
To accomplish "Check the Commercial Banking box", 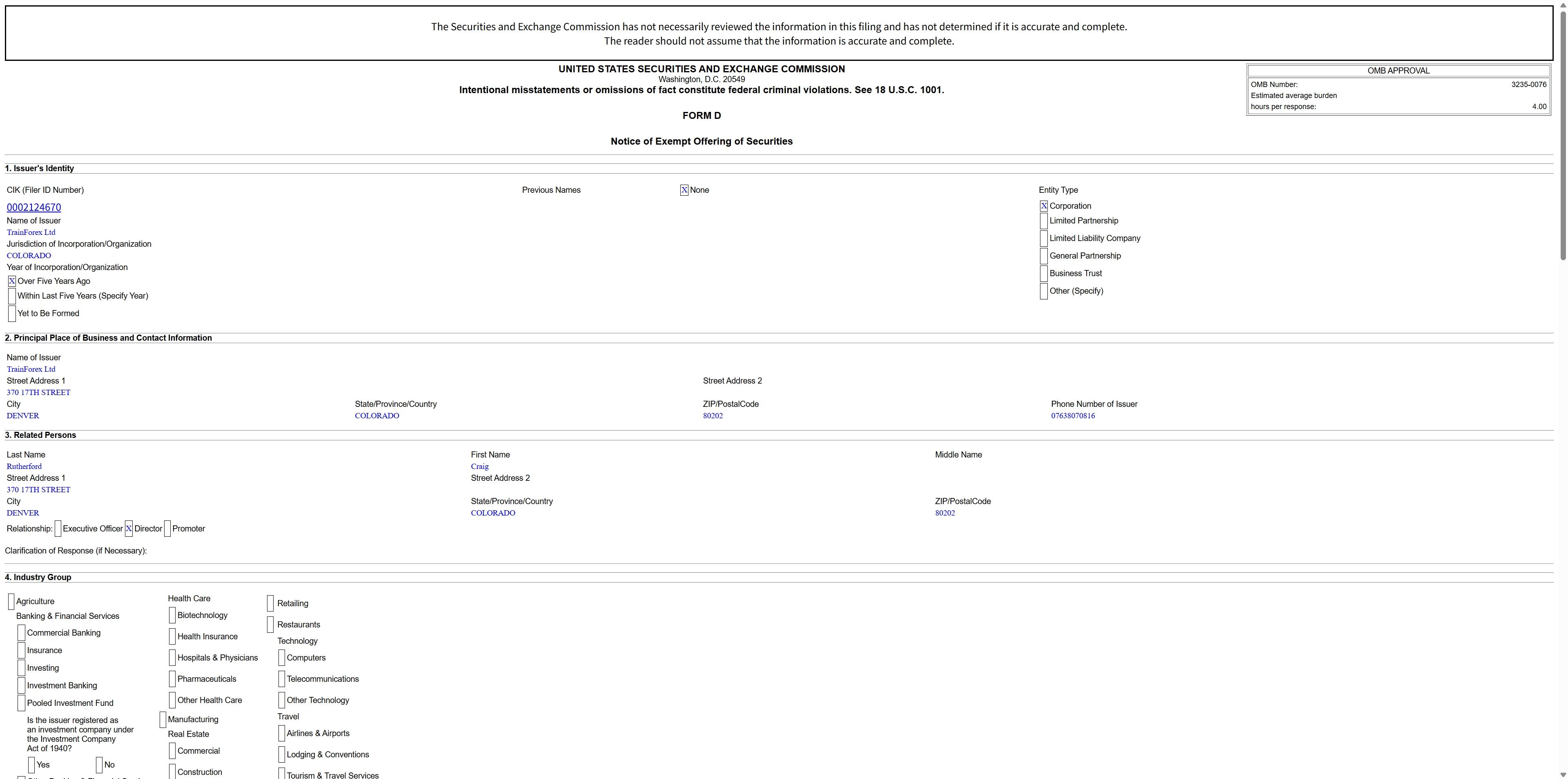I will pos(21,633).
